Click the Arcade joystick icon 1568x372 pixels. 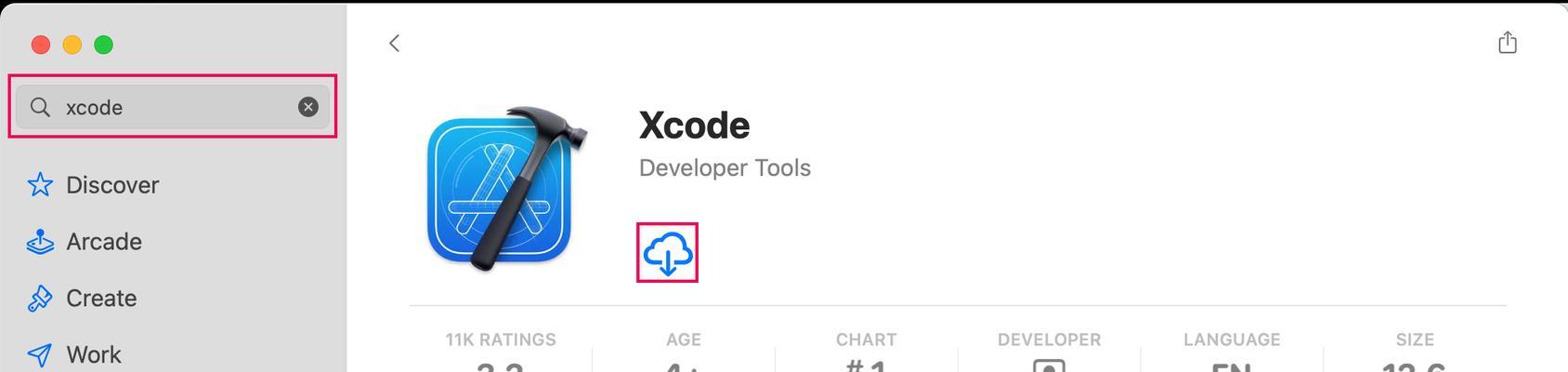coord(40,242)
